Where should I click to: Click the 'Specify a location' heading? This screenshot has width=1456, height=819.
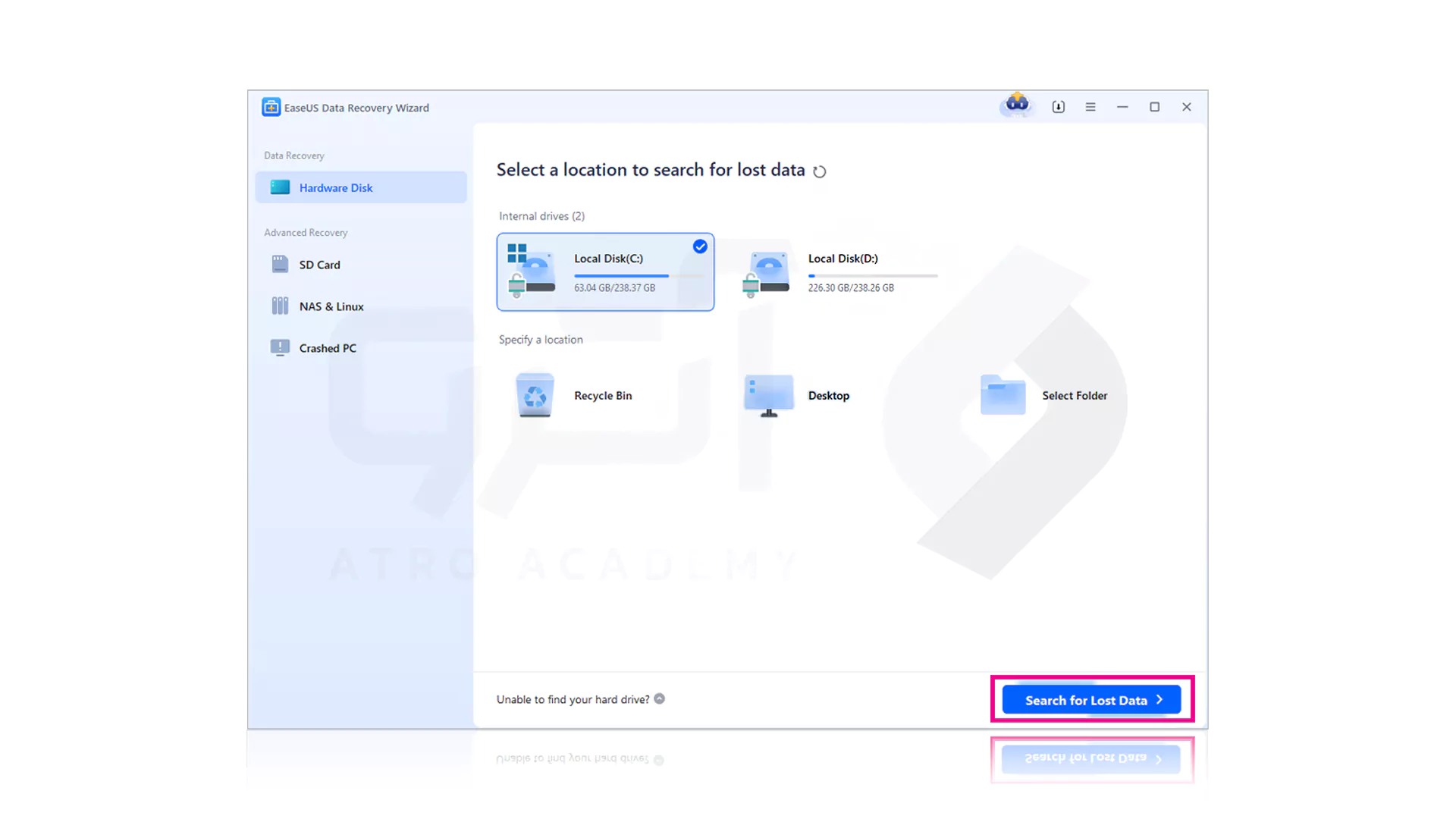click(541, 340)
